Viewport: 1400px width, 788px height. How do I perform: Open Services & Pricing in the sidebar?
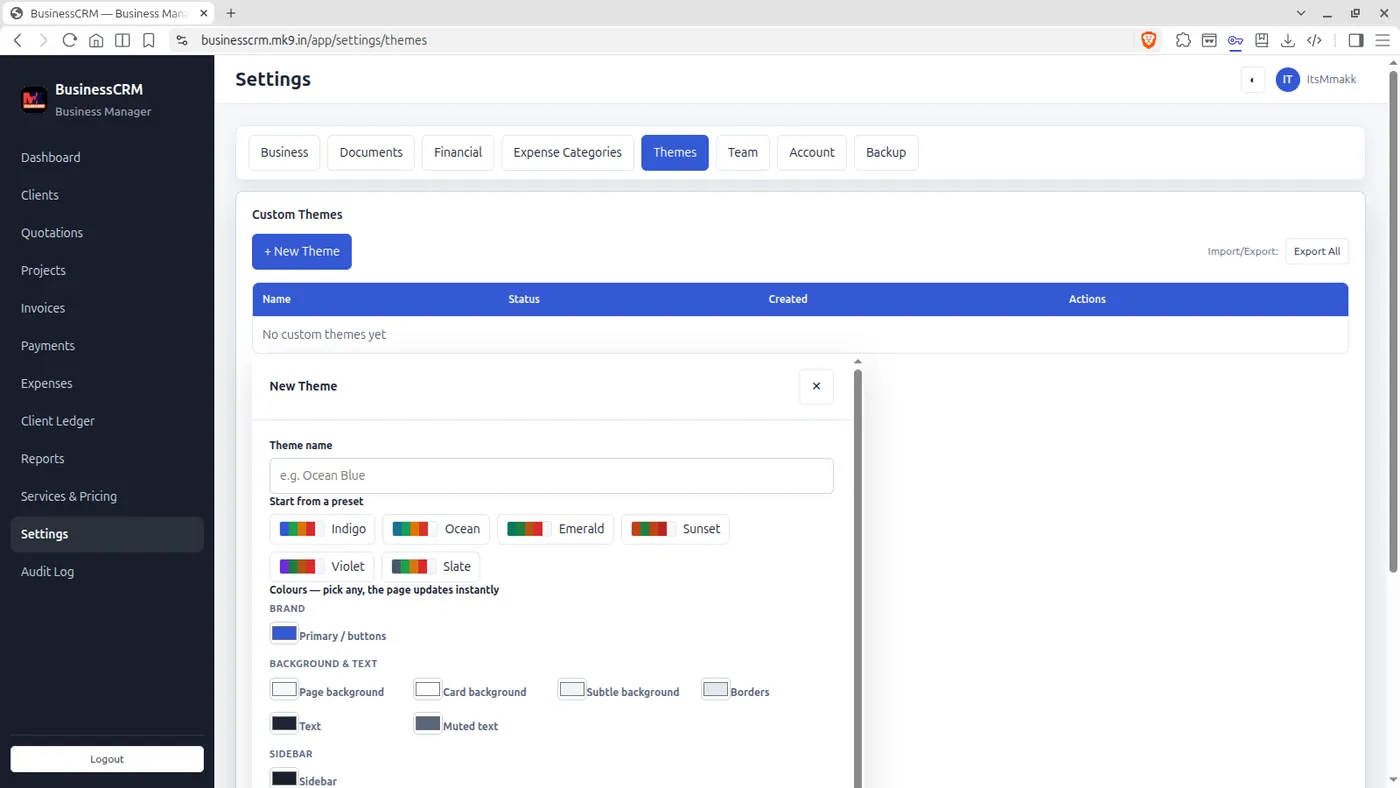click(x=107, y=496)
